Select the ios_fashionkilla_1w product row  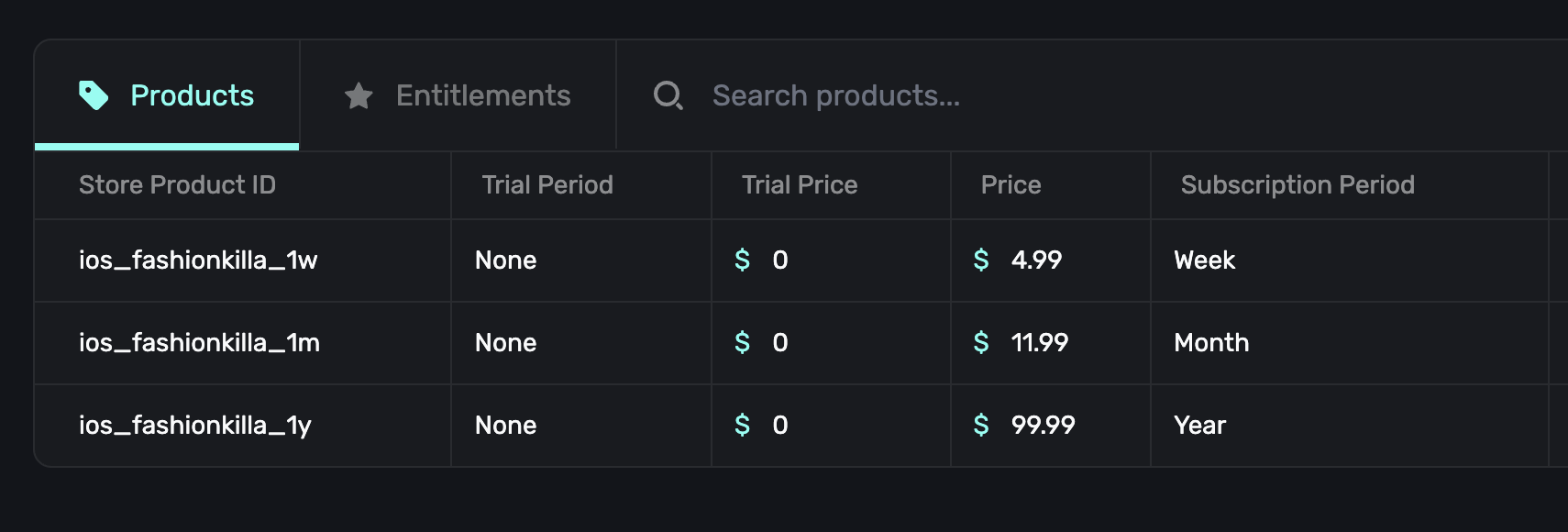(x=242, y=260)
